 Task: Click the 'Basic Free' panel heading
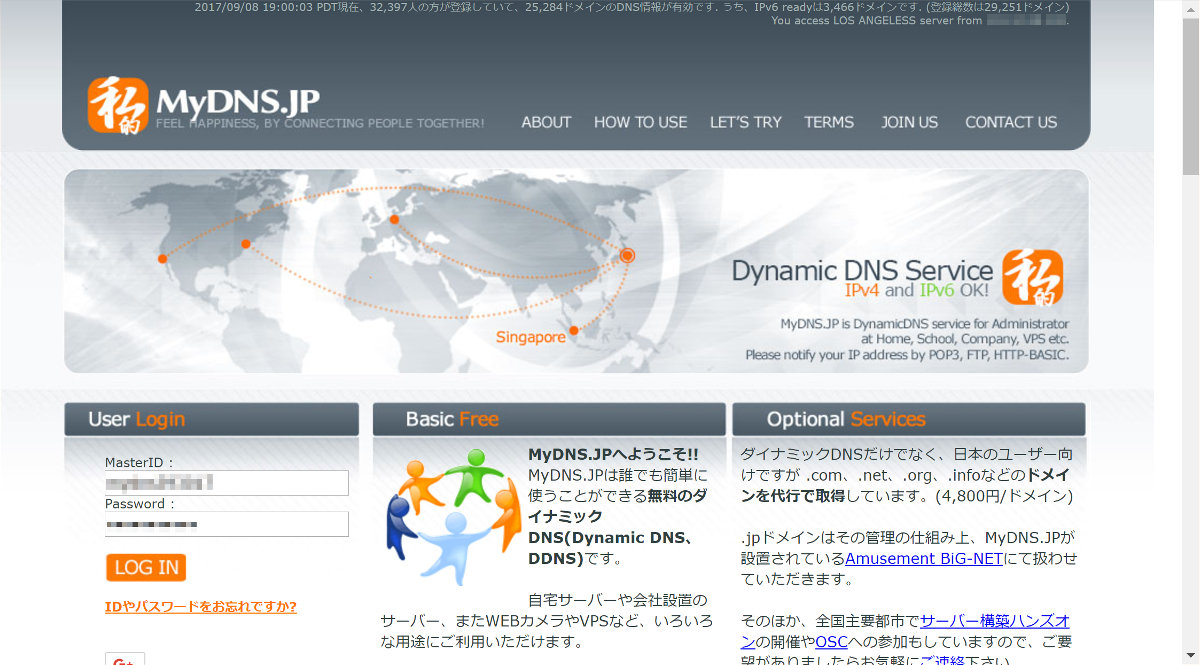click(452, 420)
